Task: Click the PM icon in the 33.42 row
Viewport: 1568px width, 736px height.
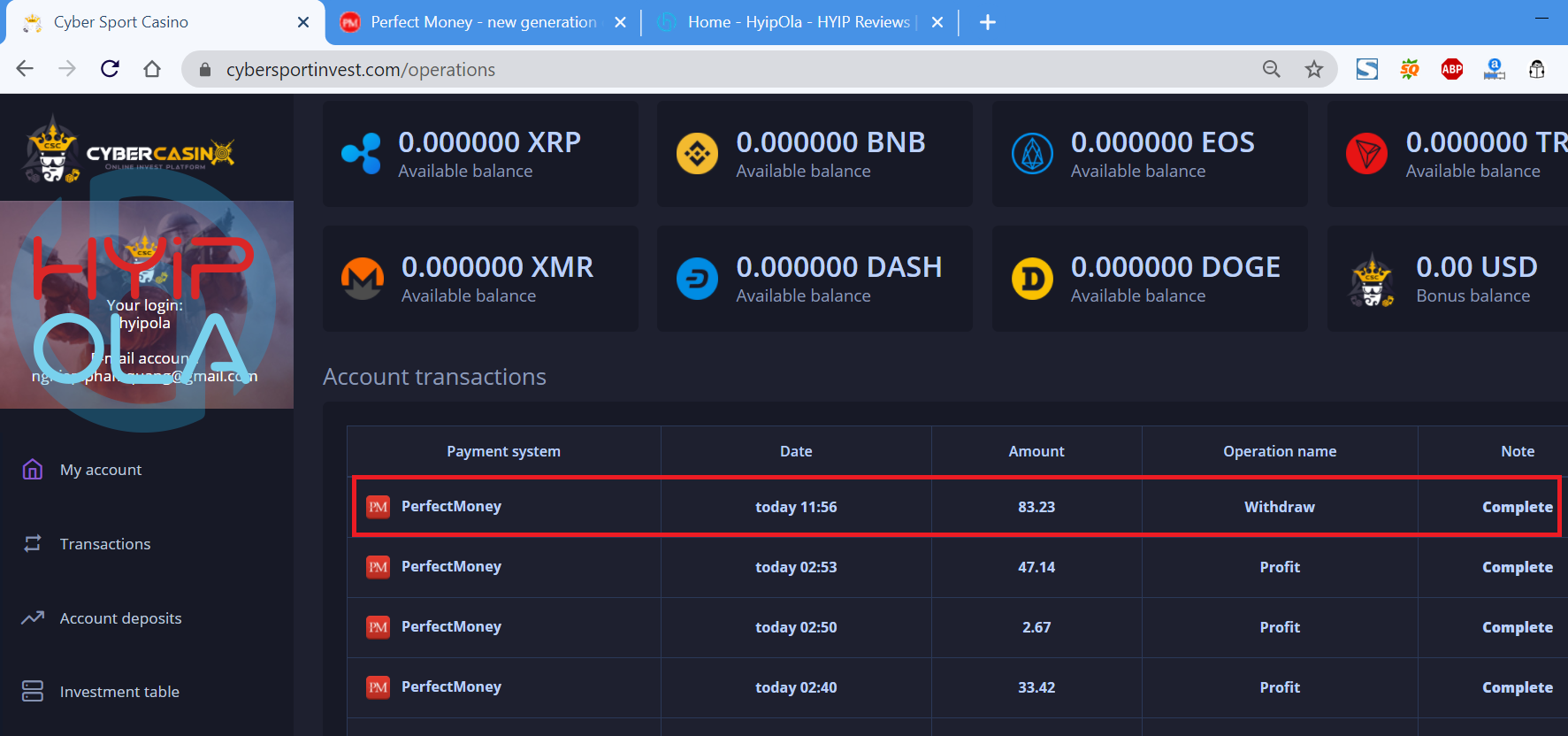Action: tap(379, 687)
